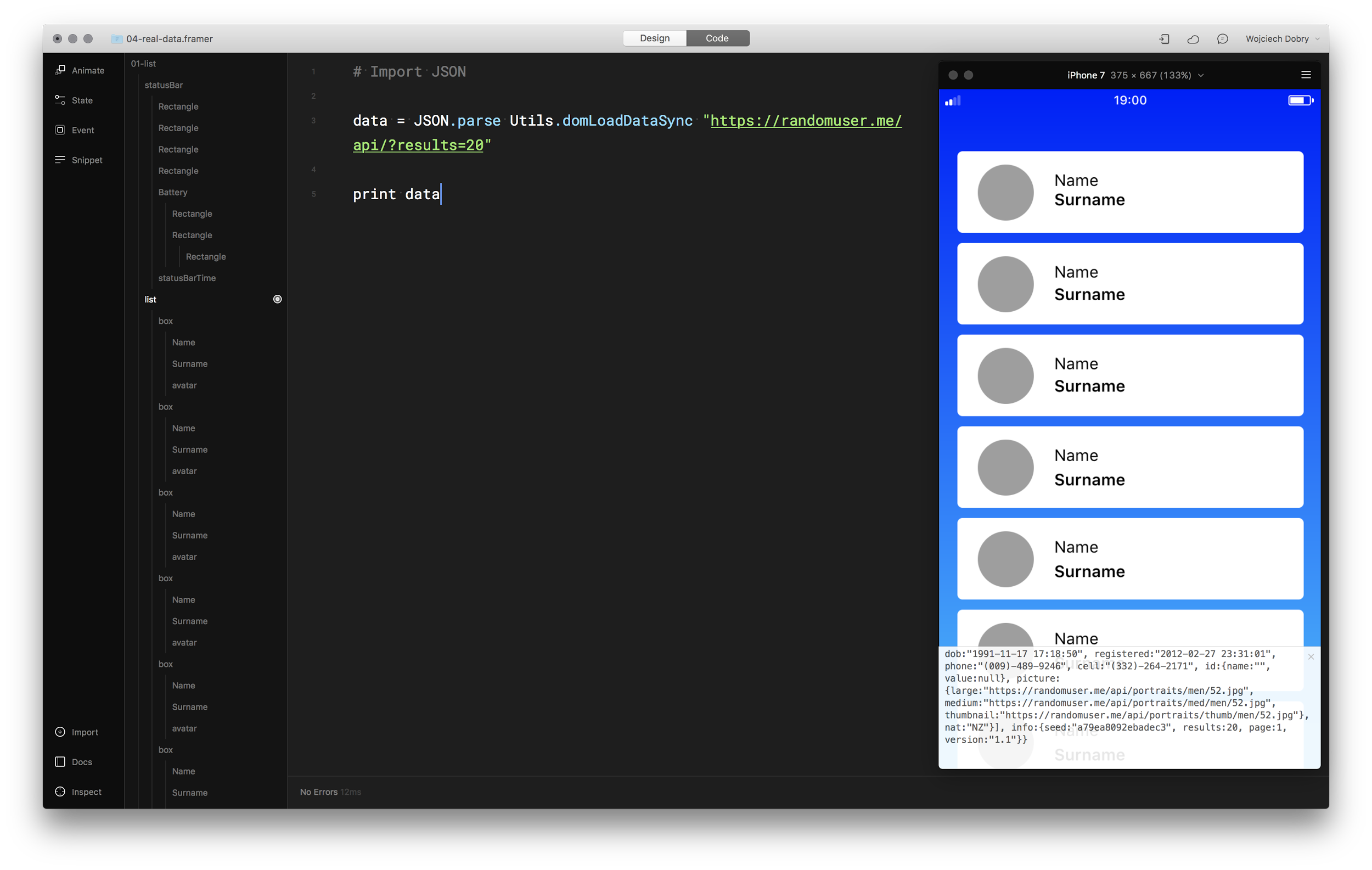
Task: Select the first Rectangle layer under statusBar
Action: 178,106
